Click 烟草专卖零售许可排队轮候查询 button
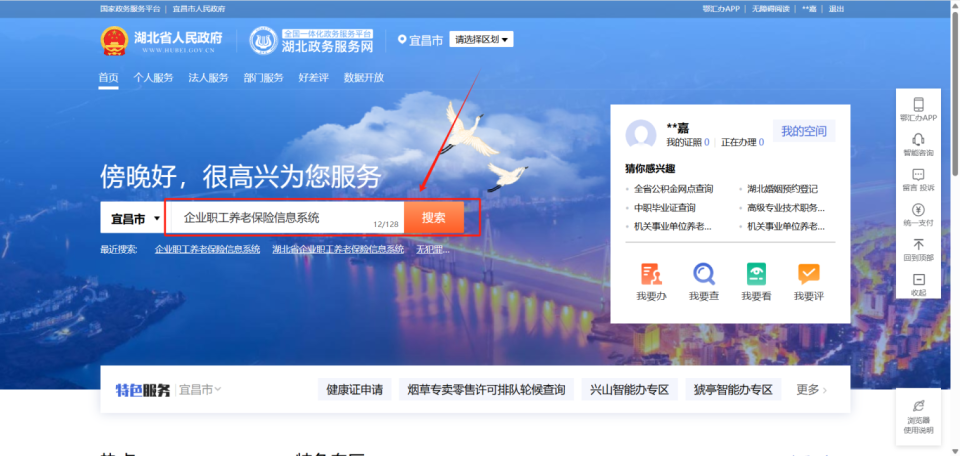This screenshot has width=960, height=456. (x=486, y=390)
